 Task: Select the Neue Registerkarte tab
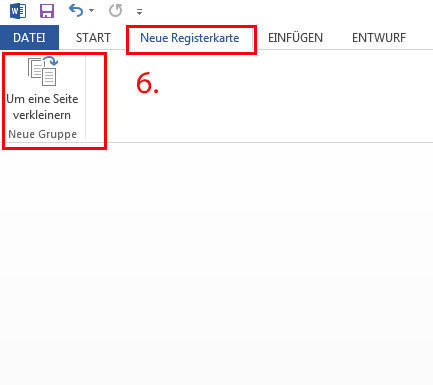(189, 38)
